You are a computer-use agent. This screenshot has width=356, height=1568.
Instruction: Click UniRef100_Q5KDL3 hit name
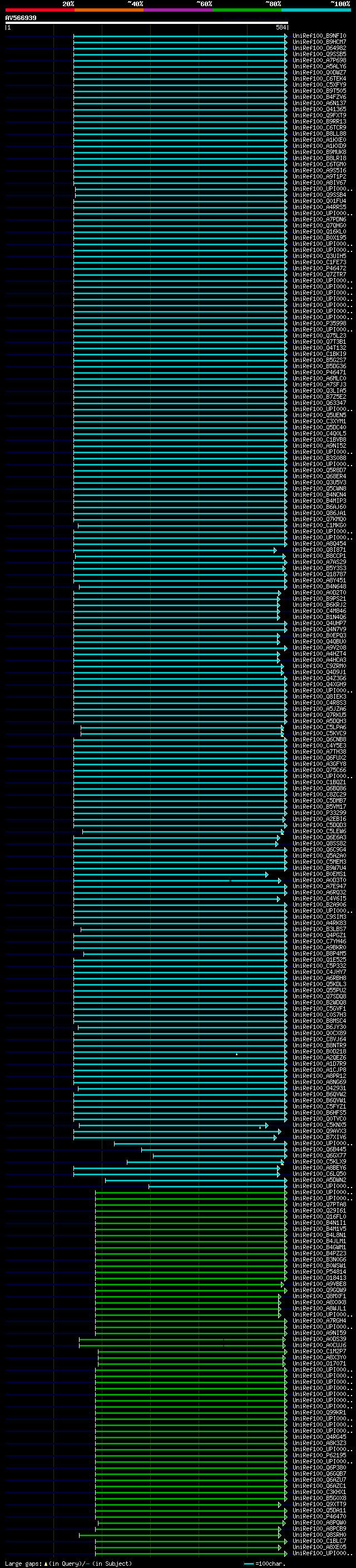click(319, 985)
